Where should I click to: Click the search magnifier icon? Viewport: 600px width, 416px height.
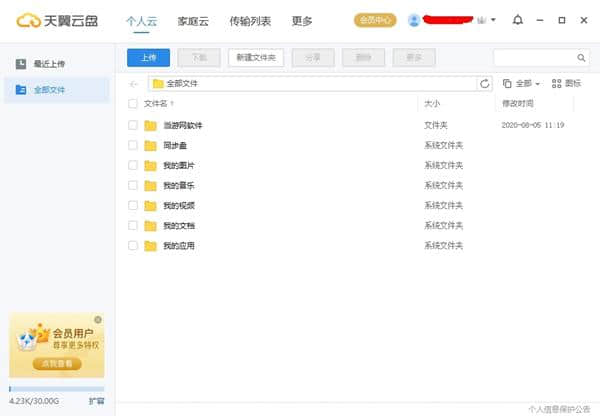(x=581, y=58)
